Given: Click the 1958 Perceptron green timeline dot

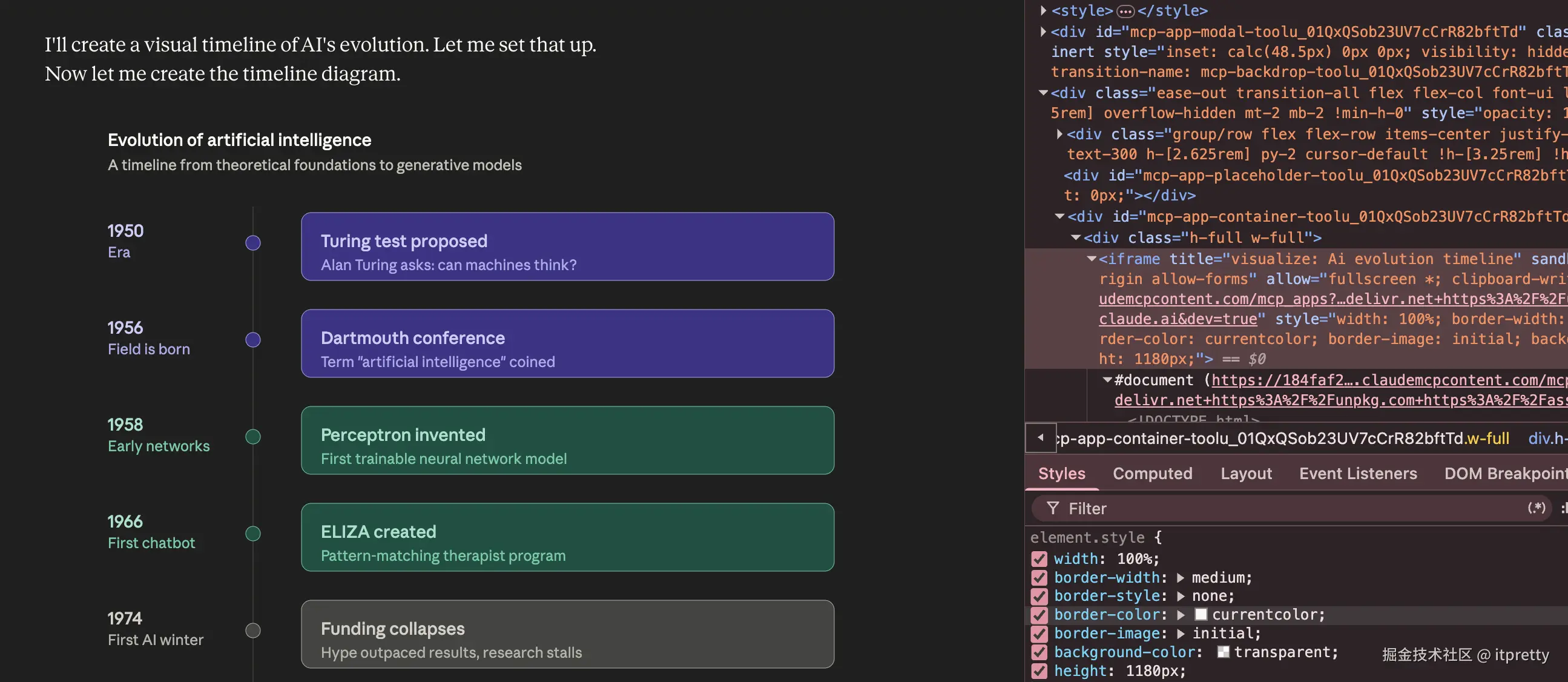Looking at the screenshot, I should (x=253, y=437).
